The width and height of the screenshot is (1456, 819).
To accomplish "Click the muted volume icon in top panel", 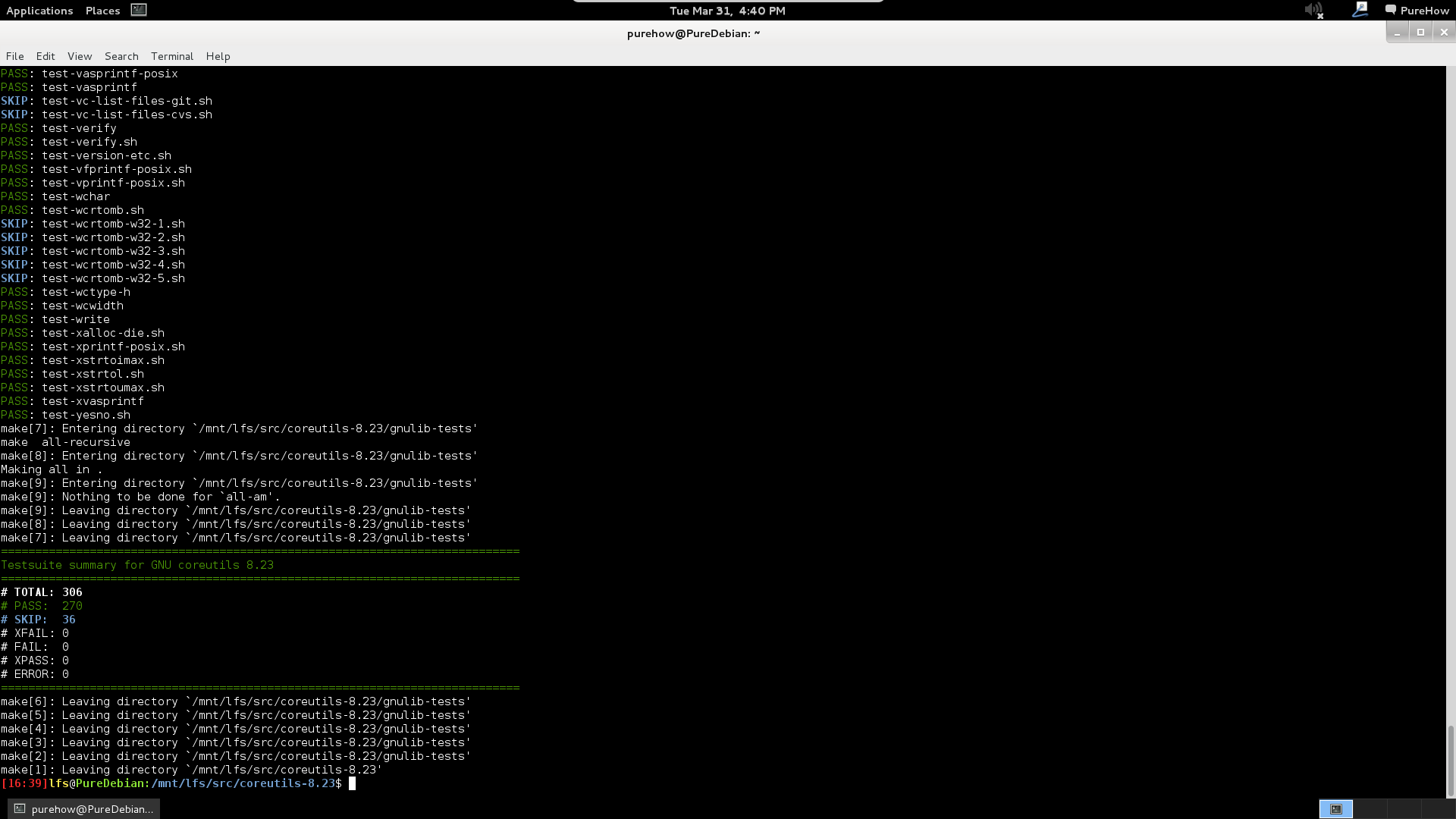I will click(1313, 11).
